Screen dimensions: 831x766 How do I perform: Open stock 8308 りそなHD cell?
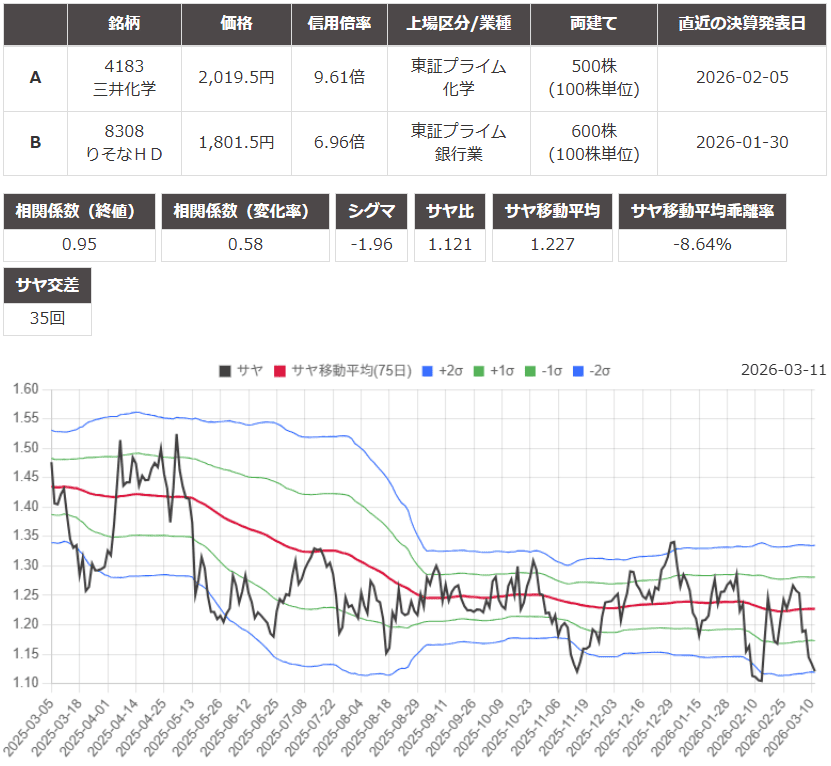(x=124, y=142)
